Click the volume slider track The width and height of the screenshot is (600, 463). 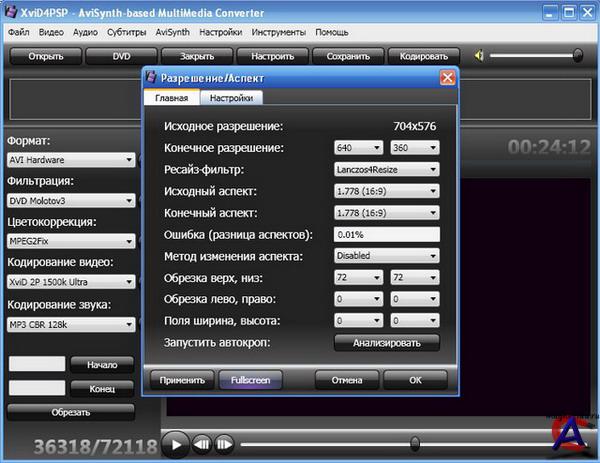coord(535,56)
